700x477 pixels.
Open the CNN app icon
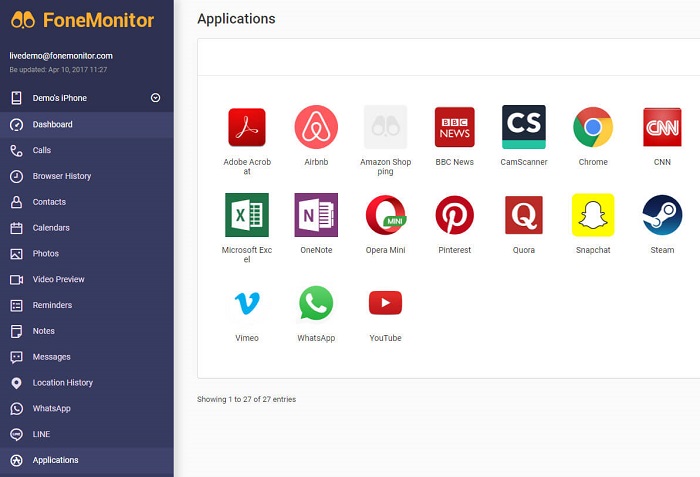[x=662, y=127]
